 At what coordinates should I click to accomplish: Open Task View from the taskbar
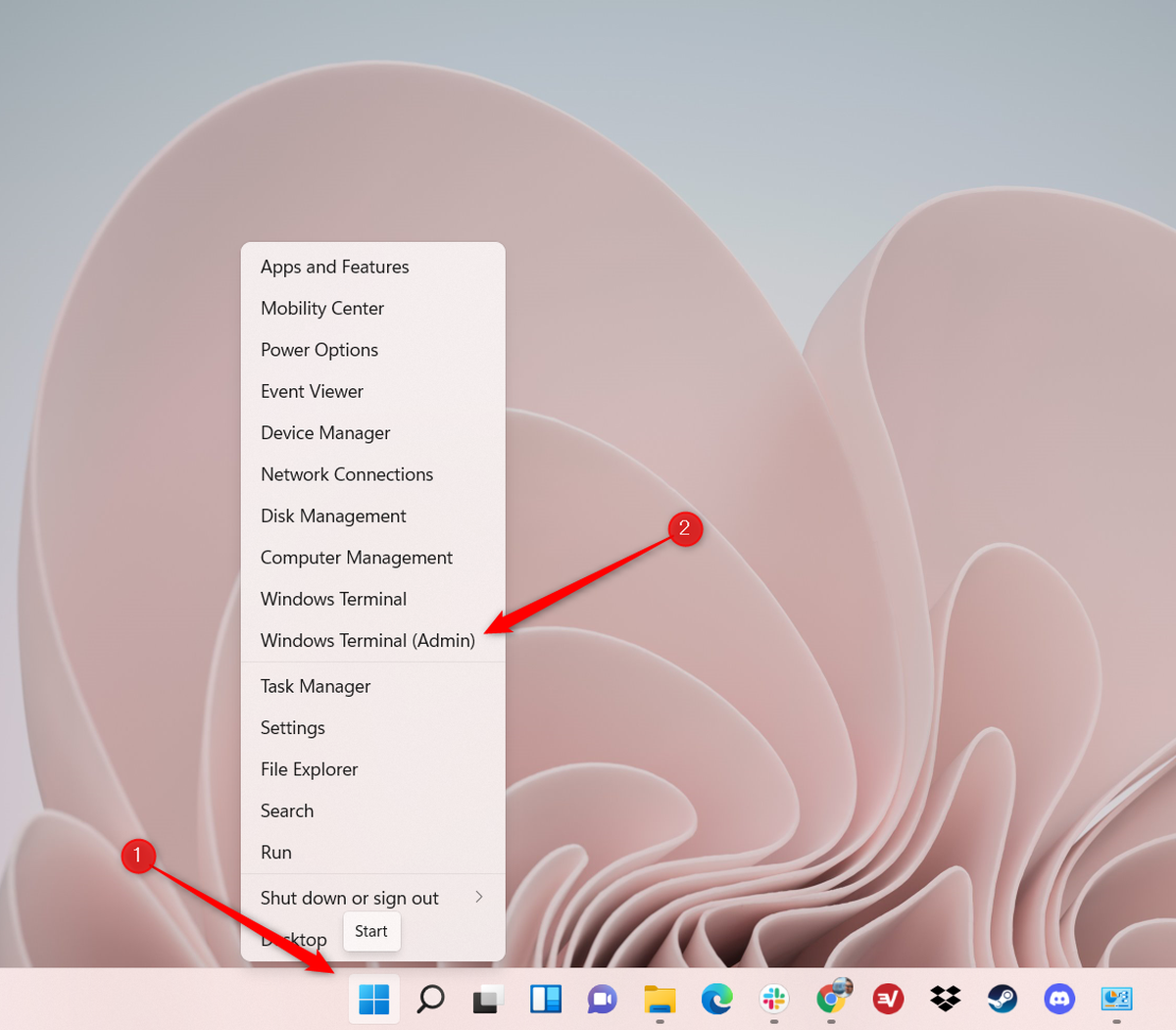487,1000
